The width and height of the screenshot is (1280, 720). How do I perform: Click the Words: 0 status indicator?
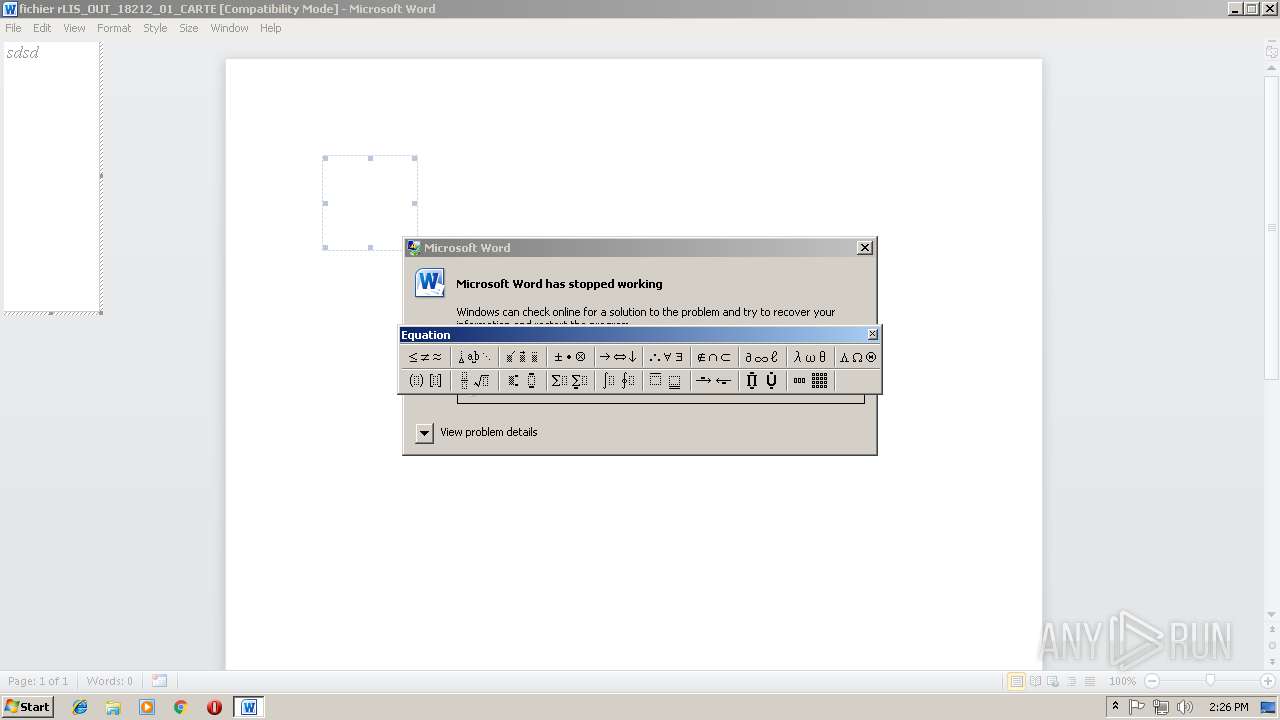pos(109,681)
